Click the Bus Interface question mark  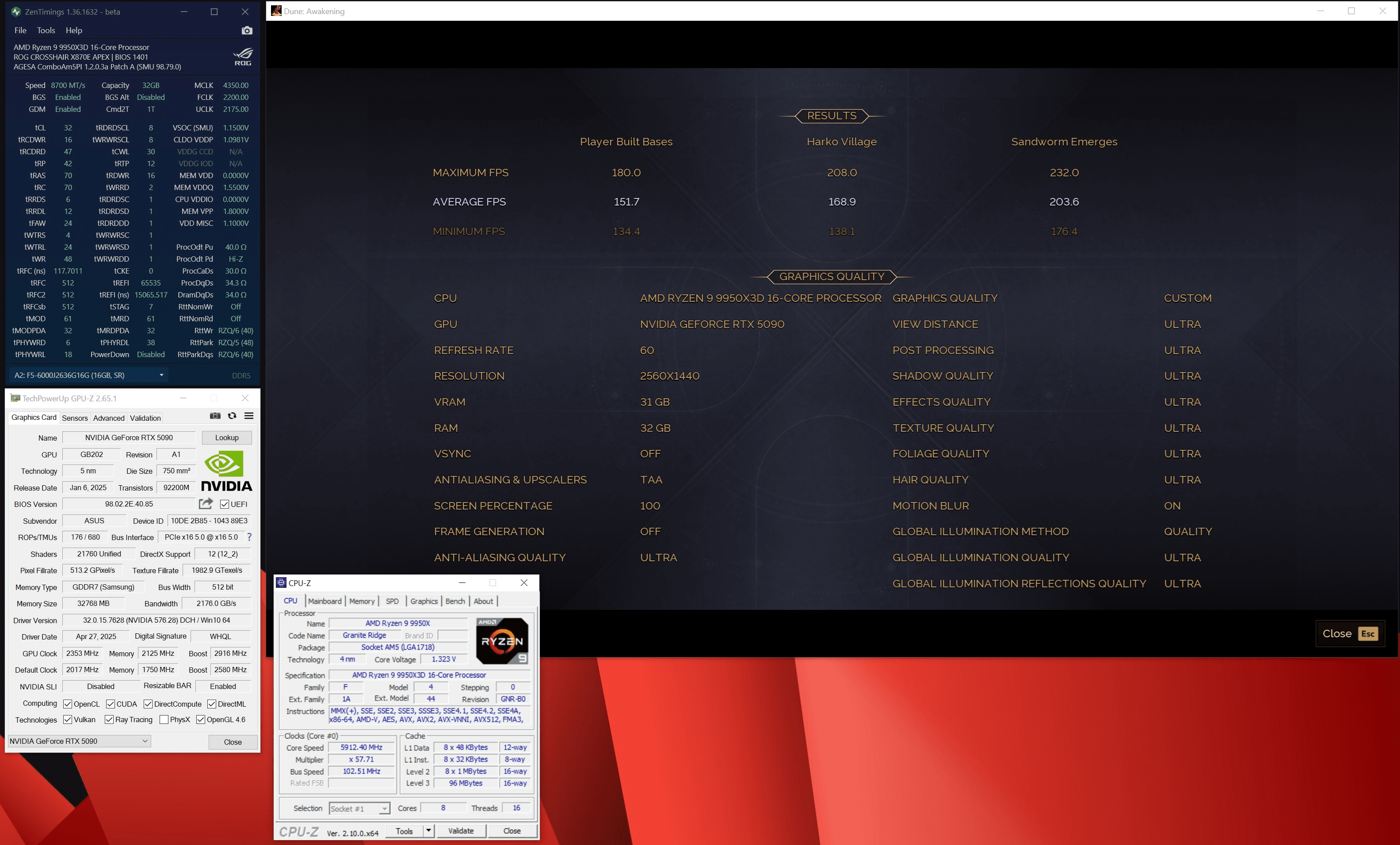pyautogui.click(x=249, y=537)
